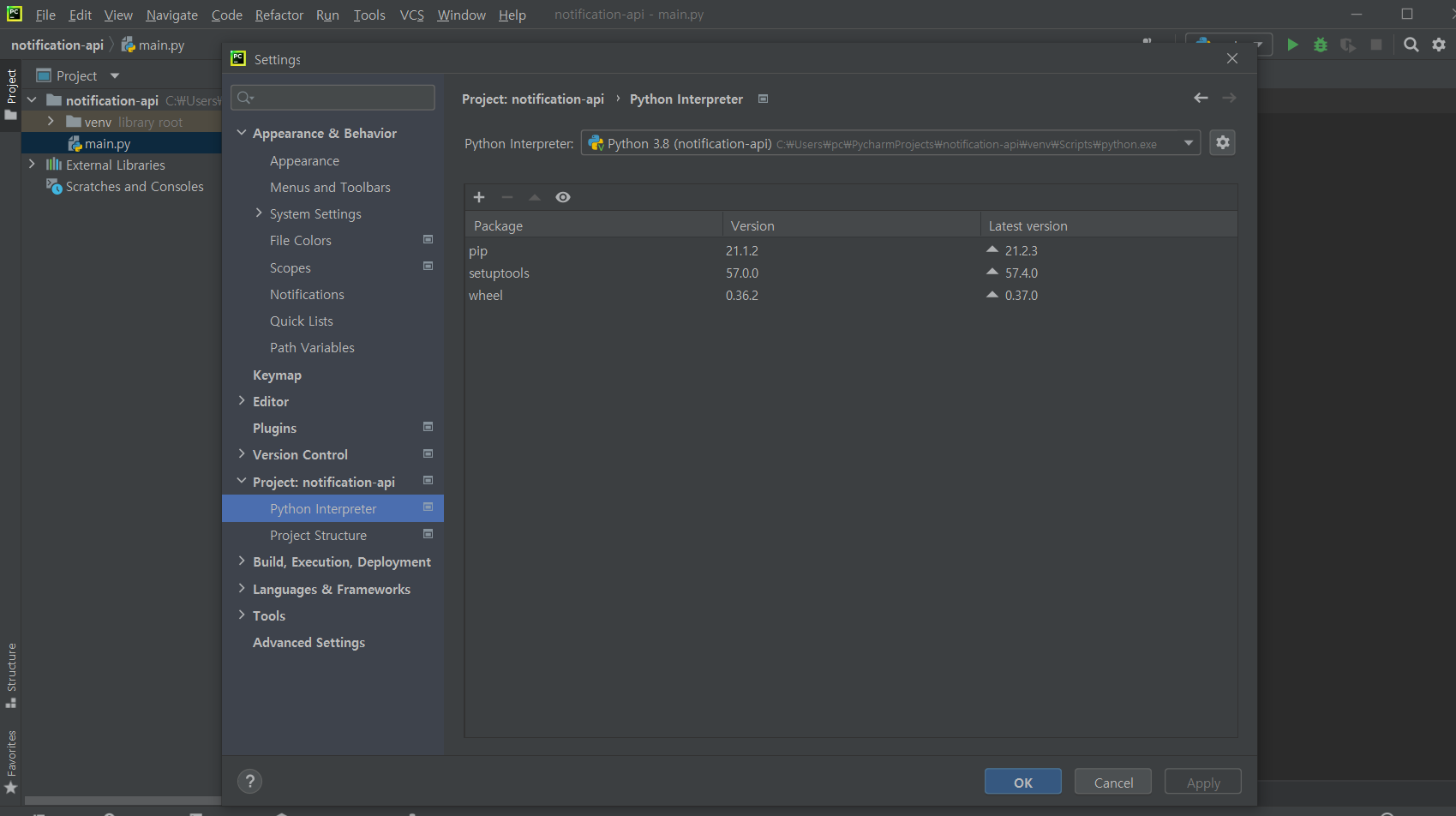
Task: Open the Edit menu
Action: pos(81,15)
